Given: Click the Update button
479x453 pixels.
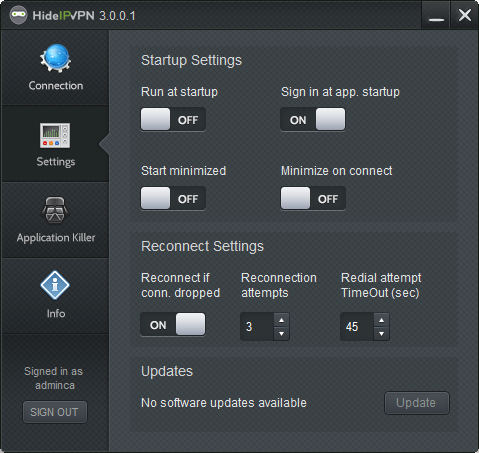Looking at the screenshot, I should pos(417,403).
